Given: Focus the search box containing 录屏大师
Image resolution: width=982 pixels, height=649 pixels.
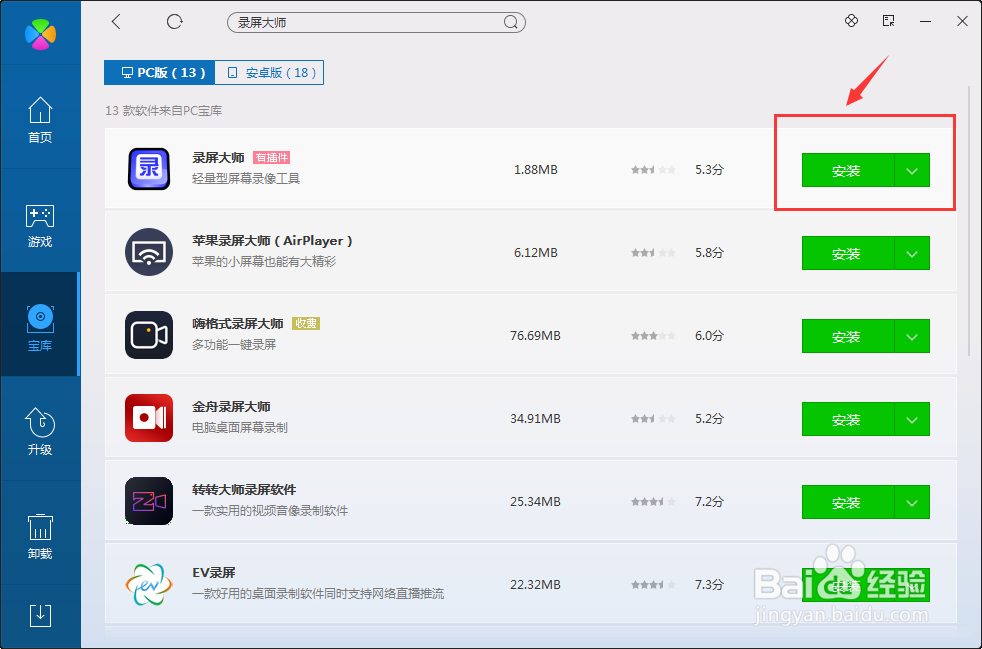Looking at the screenshot, I should point(376,23).
